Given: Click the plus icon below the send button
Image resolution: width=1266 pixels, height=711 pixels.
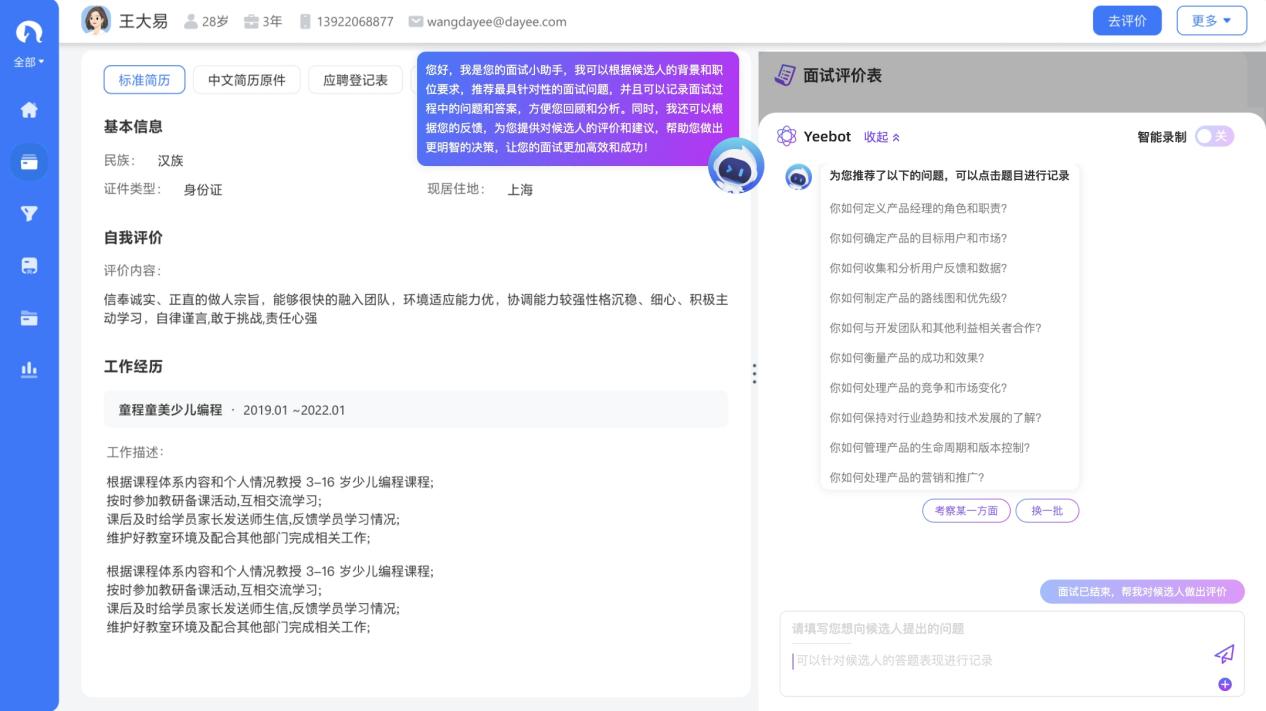Looking at the screenshot, I should 1224,685.
